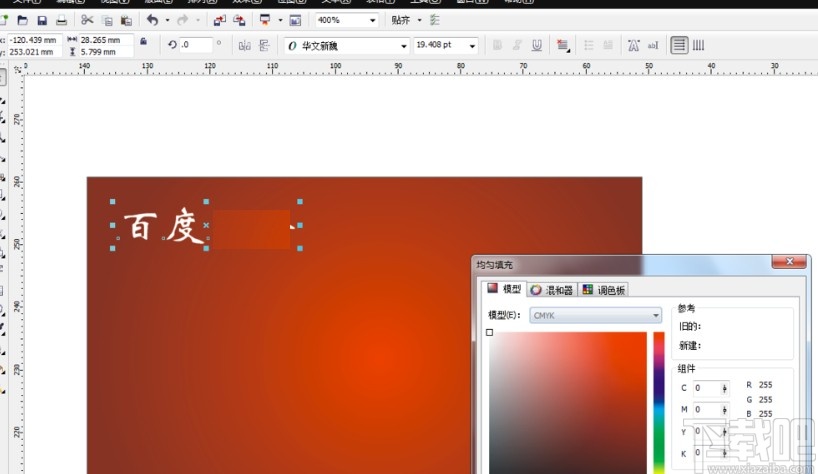Viewport: 818px width, 474px height.
Task: Switch to the 调色板 tab
Action: [x=604, y=290]
